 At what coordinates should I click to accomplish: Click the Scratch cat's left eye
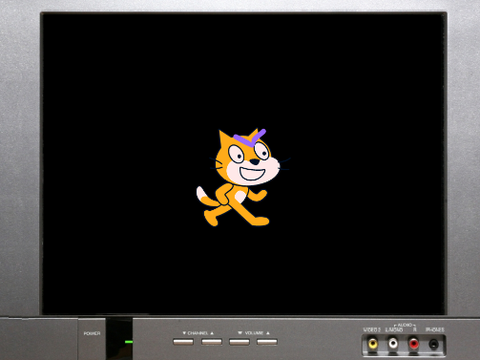tap(236, 154)
